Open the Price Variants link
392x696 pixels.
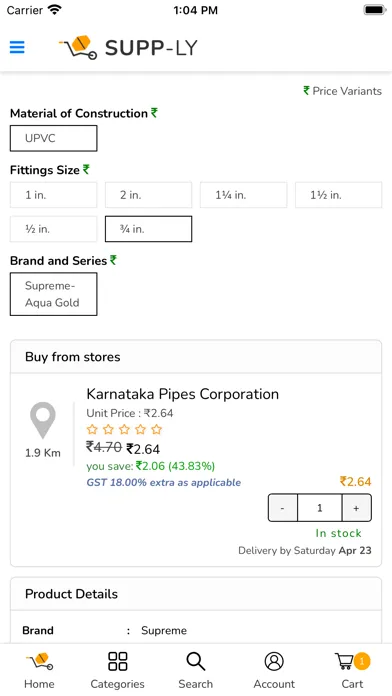pos(342,91)
